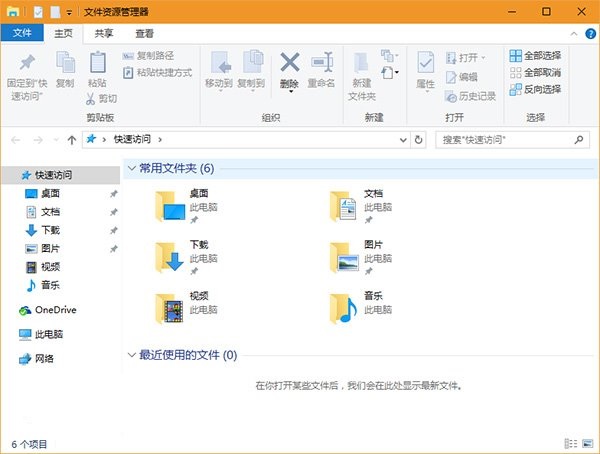600x454 pixels.
Task: Click the refresh button
Action: [x=419, y=140]
